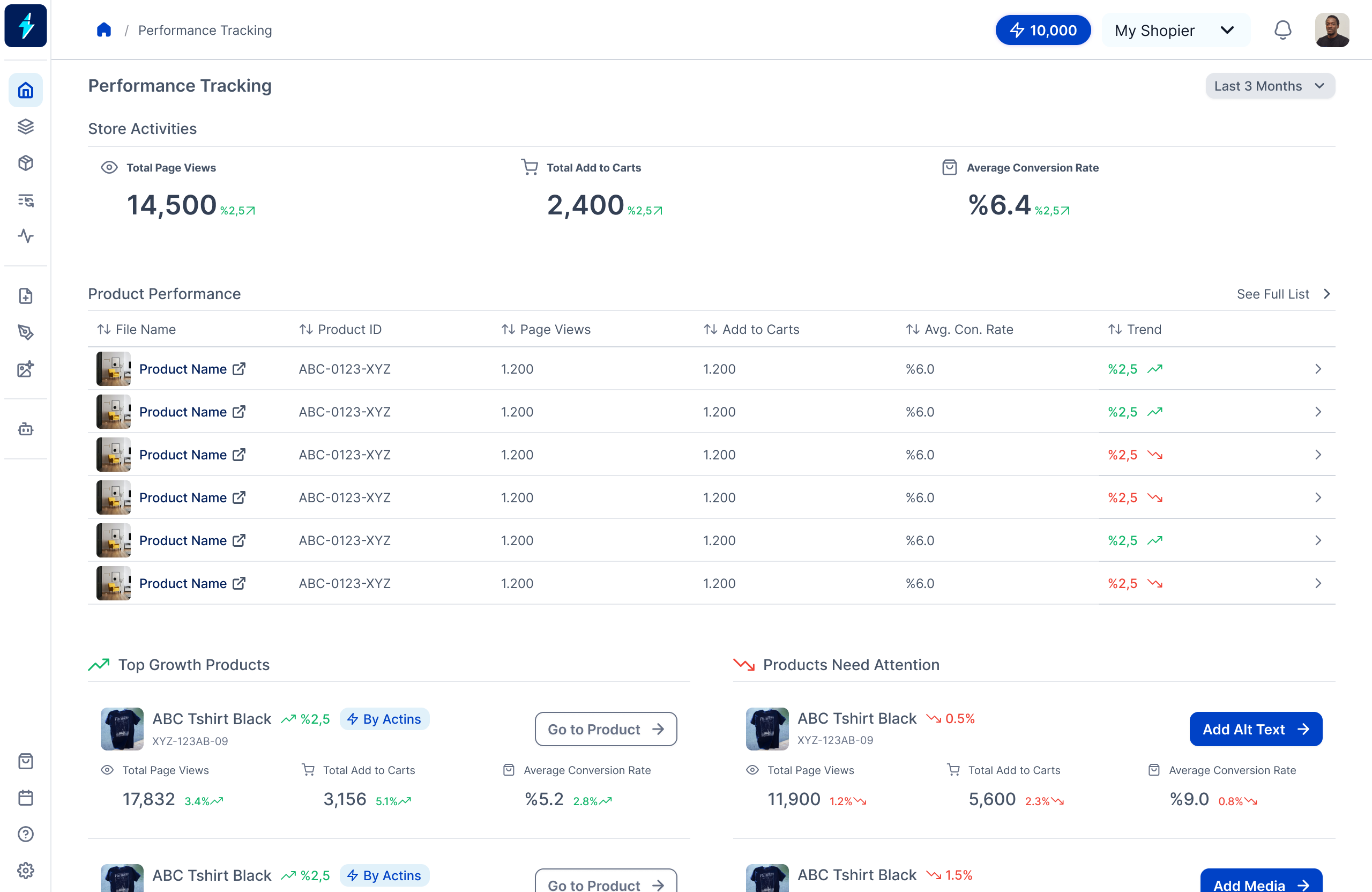Image resolution: width=1372 pixels, height=892 pixels.
Task: Open Product Name link in fourth row
Action: [183, 497]
